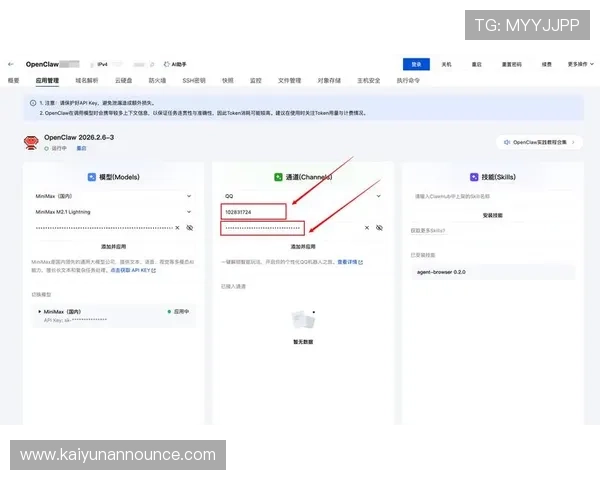Toggle visibility of the channel secret field
This screenshot has height=480, width=600.
(x=380, y=228)
